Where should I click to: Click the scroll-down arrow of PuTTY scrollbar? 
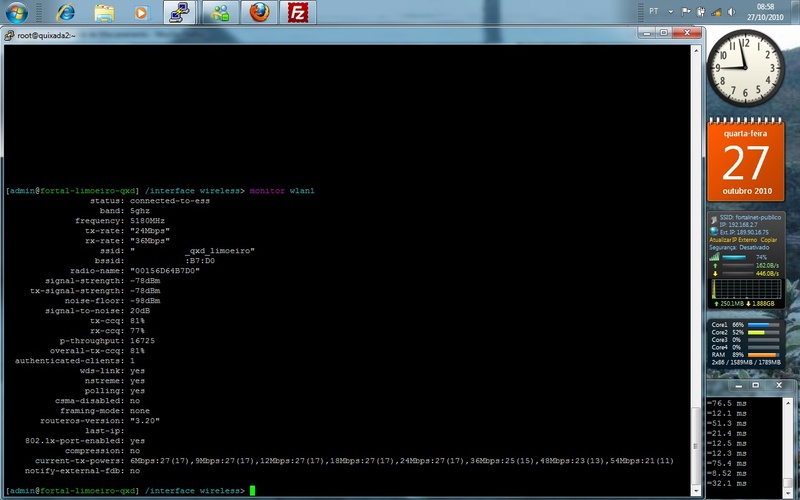[x=695, y=491]
